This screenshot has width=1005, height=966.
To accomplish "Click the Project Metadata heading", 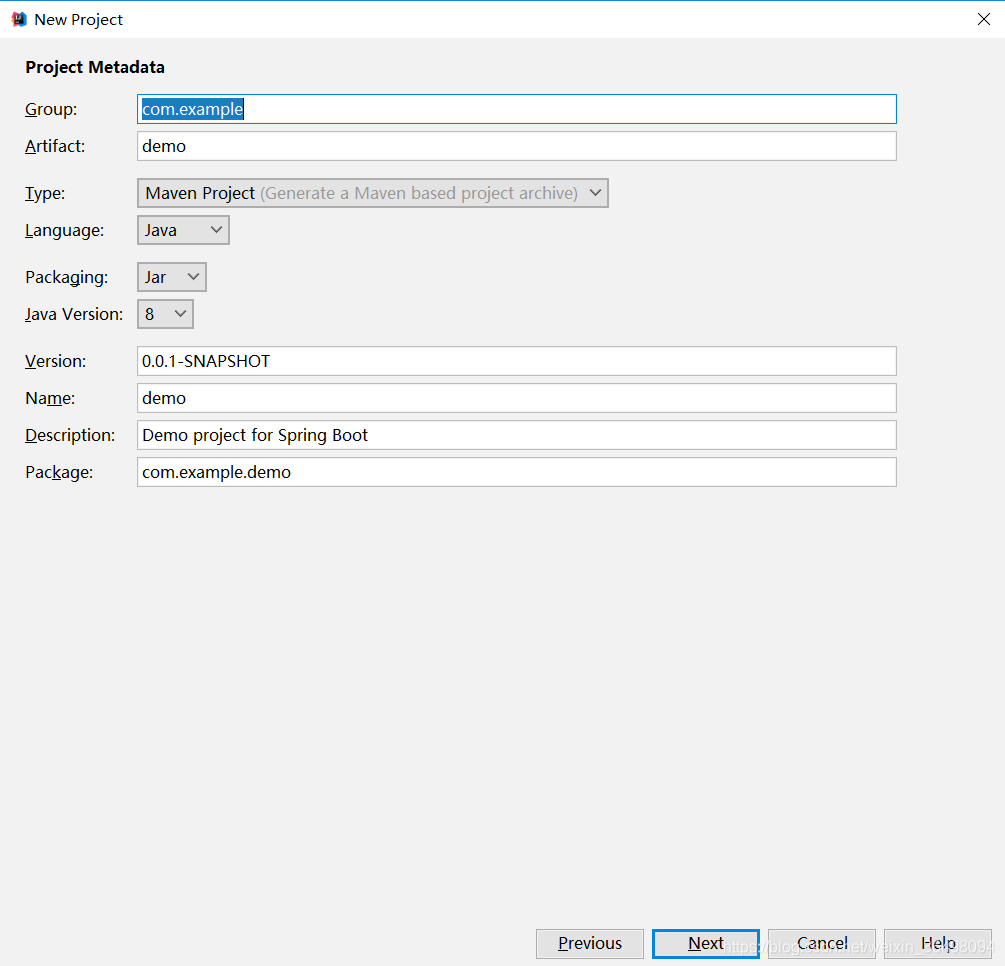I will tap(95, 67).
